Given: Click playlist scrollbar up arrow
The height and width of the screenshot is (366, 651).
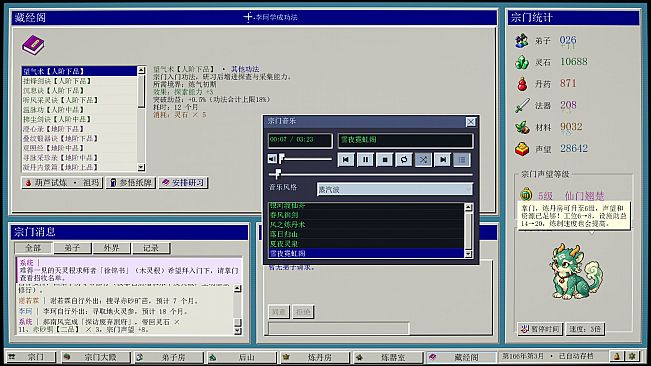Looking at the screenshot, I should pyautogui.click(x=468, y=207).
